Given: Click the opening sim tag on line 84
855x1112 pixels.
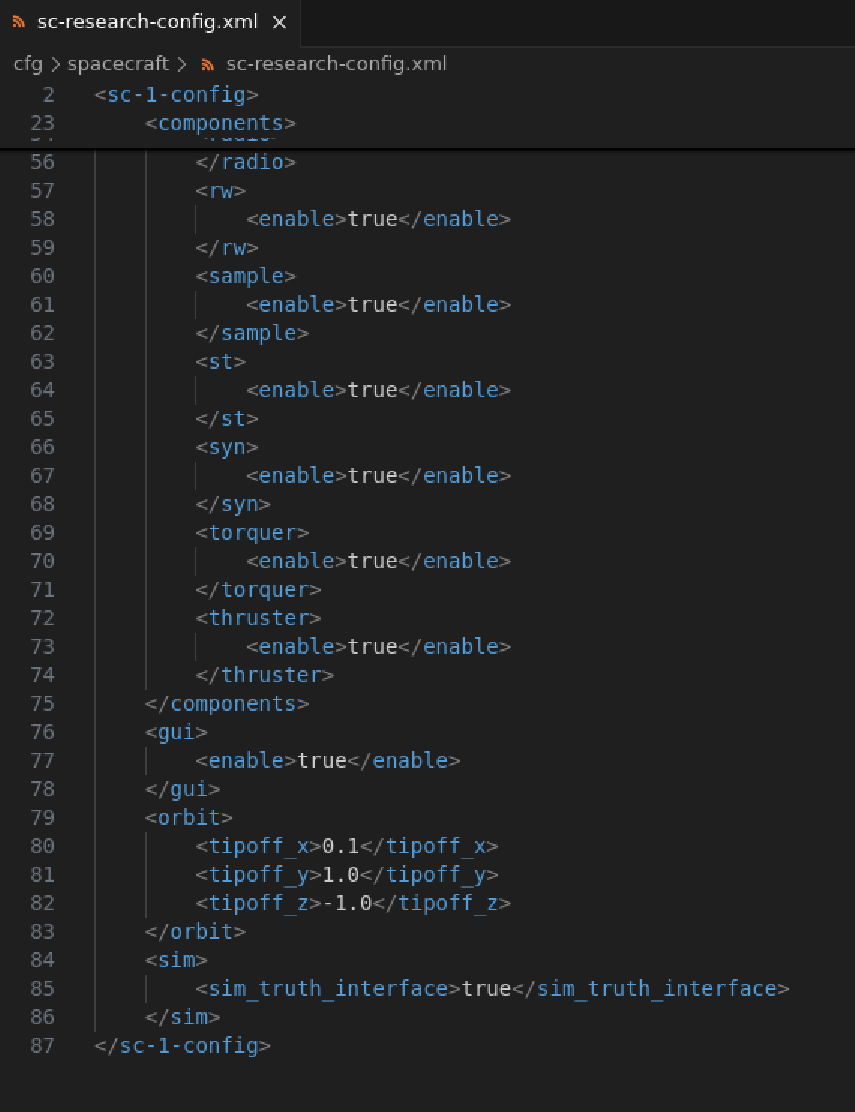Looking at the screenshot, I should (x=176, y=960).
